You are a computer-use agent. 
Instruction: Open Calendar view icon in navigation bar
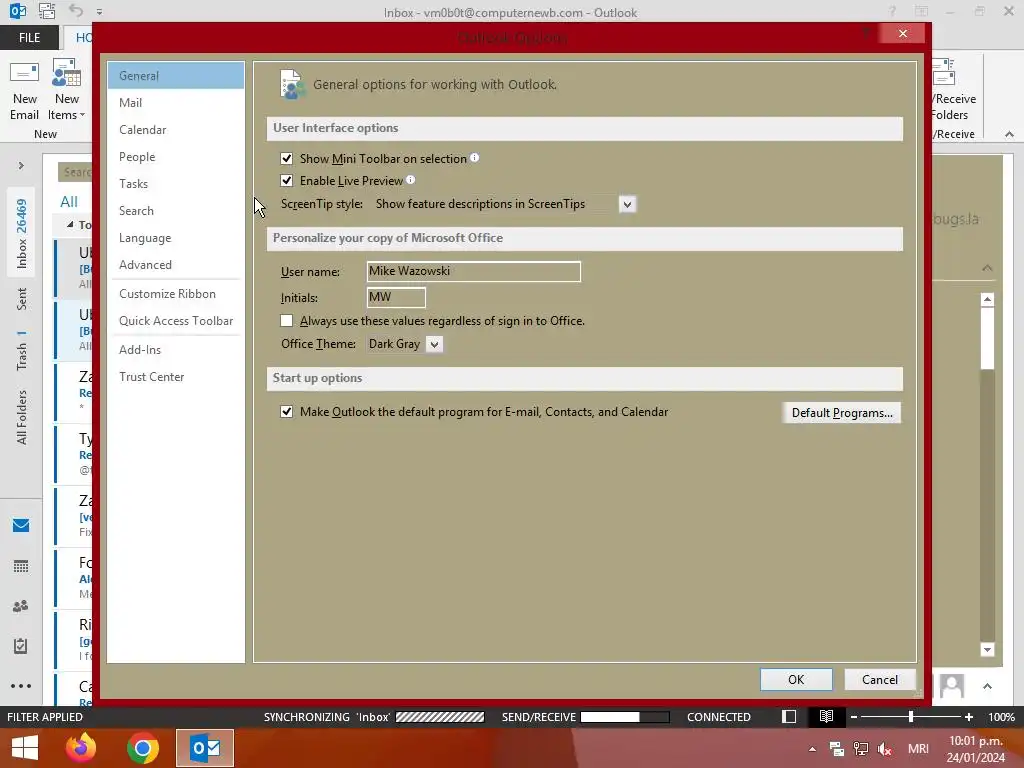tap(21, 566)
